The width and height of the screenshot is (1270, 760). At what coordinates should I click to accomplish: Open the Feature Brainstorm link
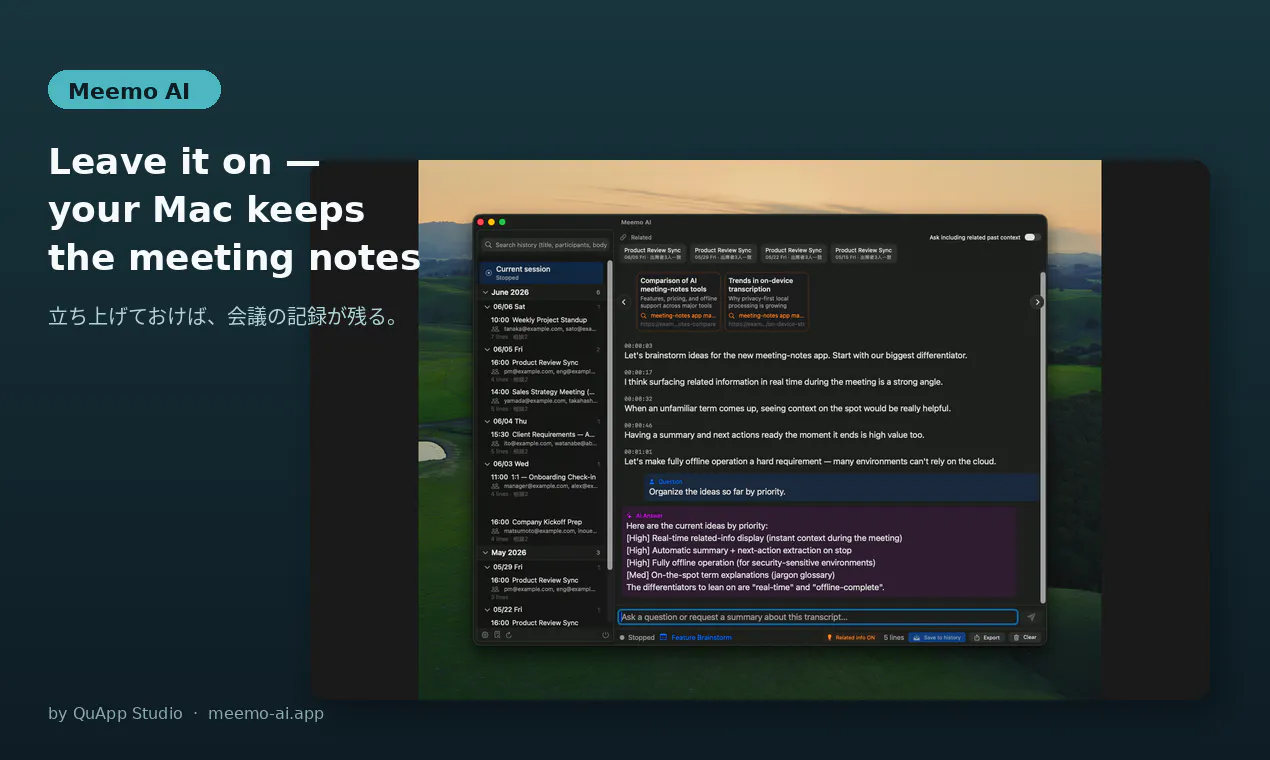[x=701, y=637]
